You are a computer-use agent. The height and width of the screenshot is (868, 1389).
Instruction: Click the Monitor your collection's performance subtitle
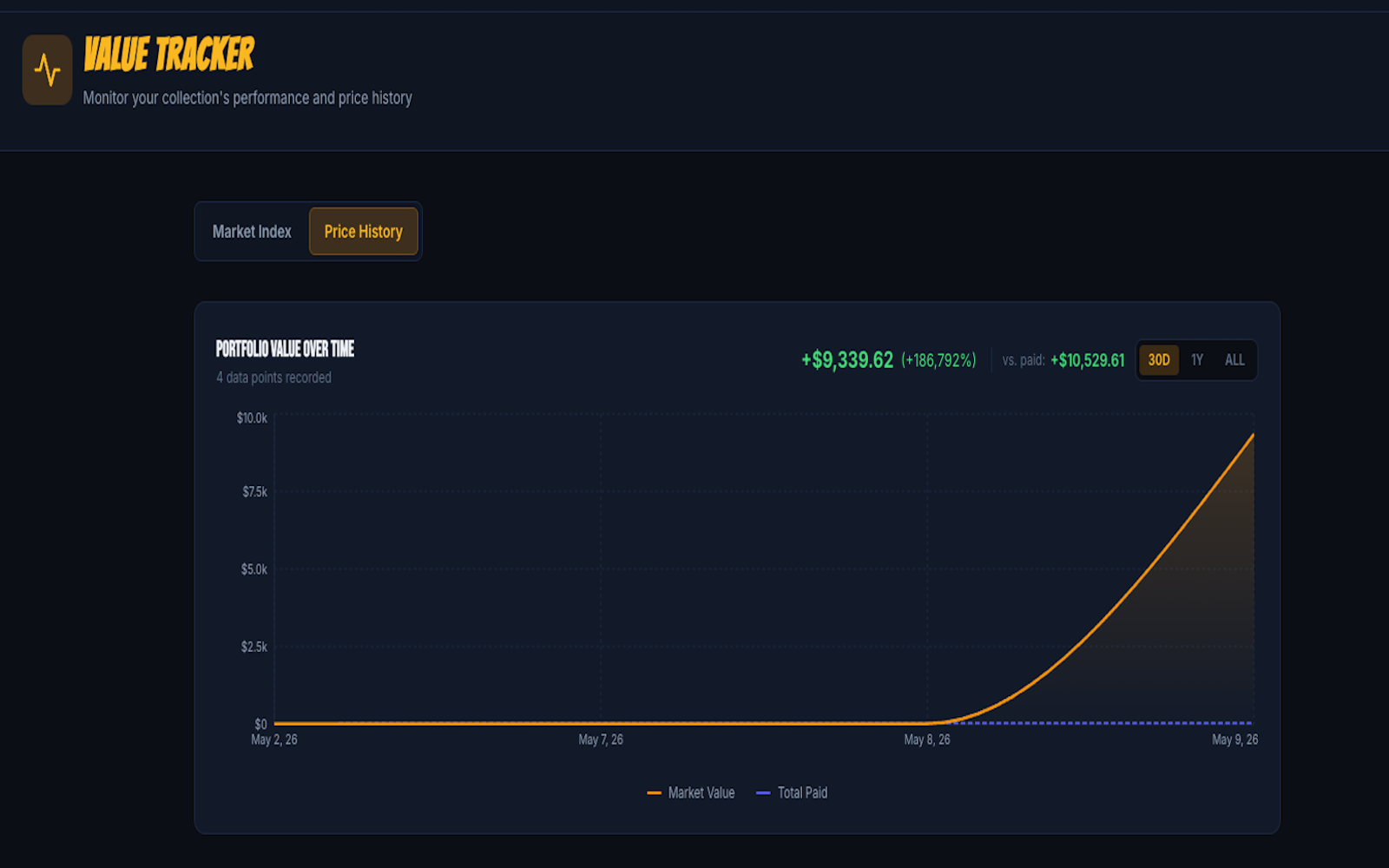click(247, 98)
